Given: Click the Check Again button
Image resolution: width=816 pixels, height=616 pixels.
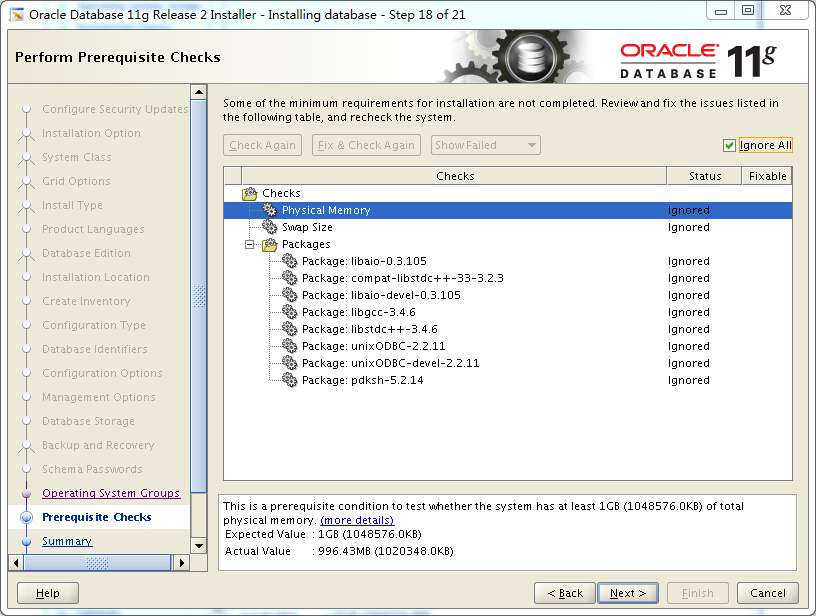Looking at the screenshot, I should tap(262, 145).
